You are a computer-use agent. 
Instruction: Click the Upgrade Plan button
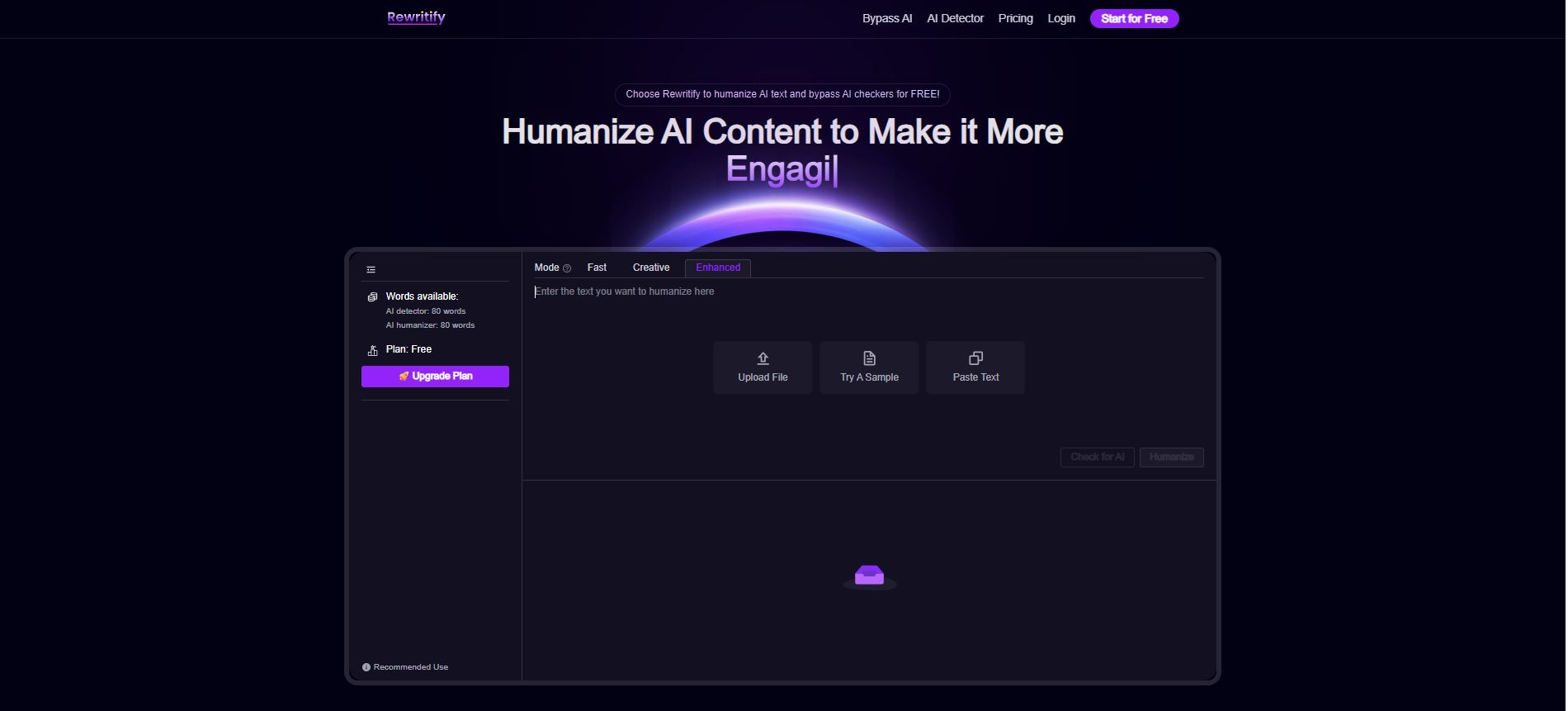click(x=435, y=377)
